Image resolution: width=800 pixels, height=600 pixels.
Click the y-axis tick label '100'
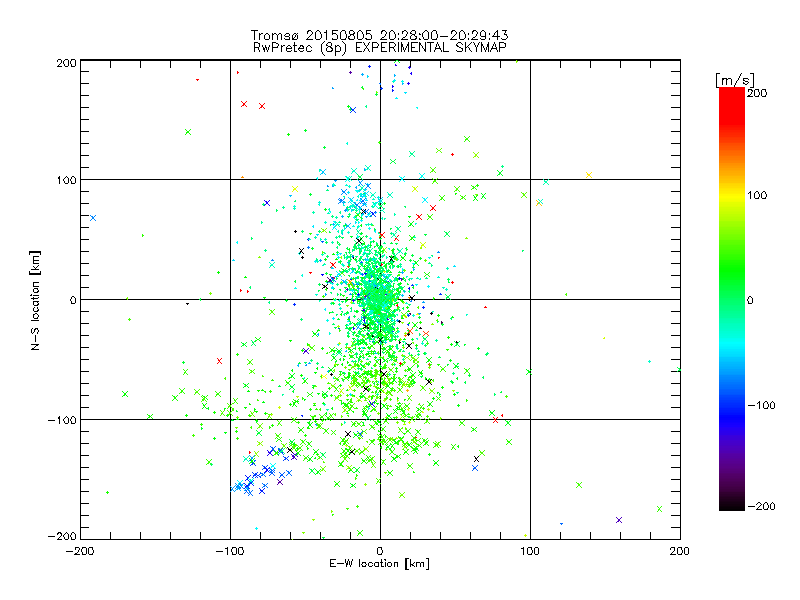coord(66,181)
